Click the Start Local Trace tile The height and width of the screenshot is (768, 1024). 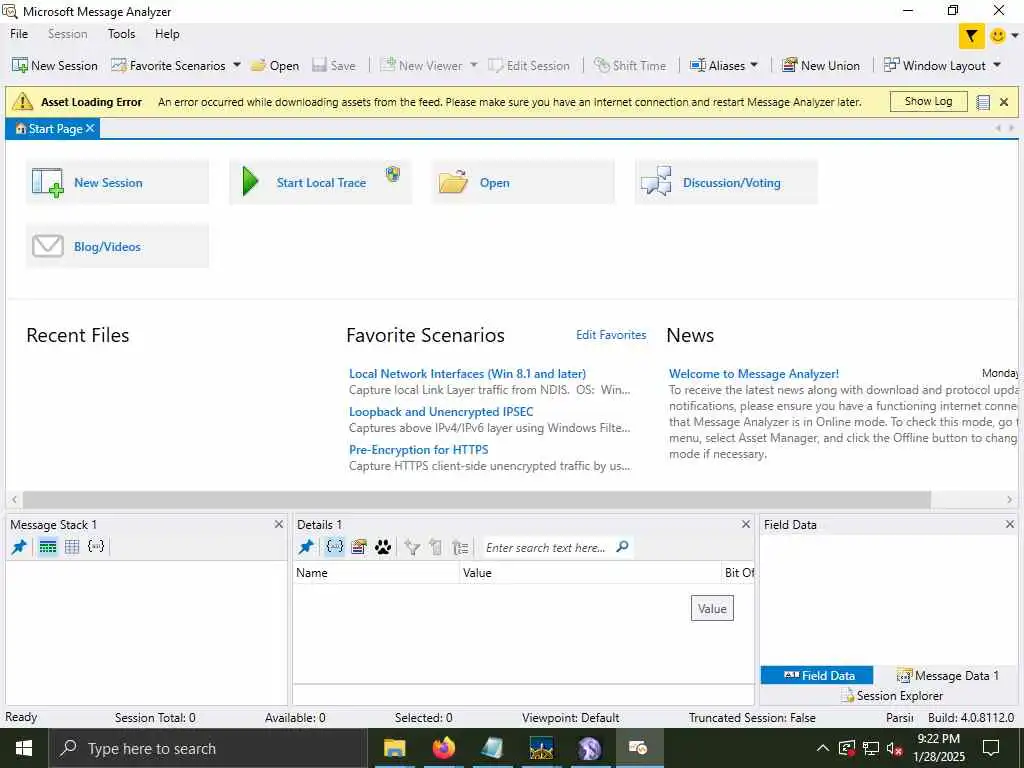click(x=321, y=182)
